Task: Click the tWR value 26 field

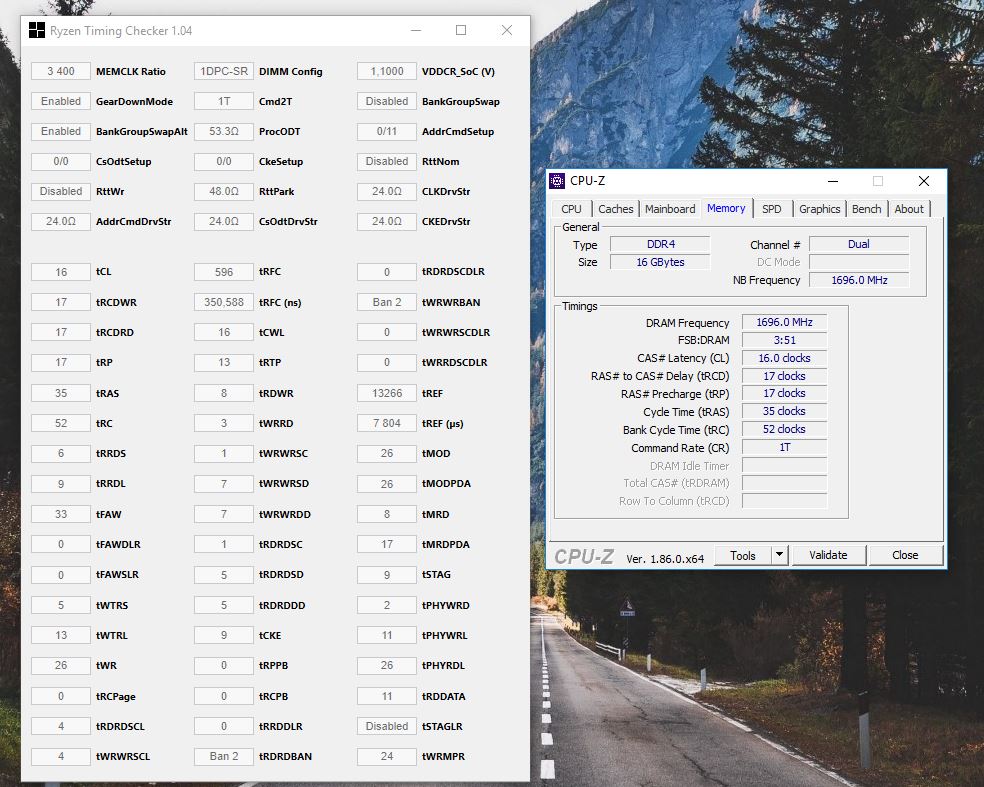Action: pos(61,665)
